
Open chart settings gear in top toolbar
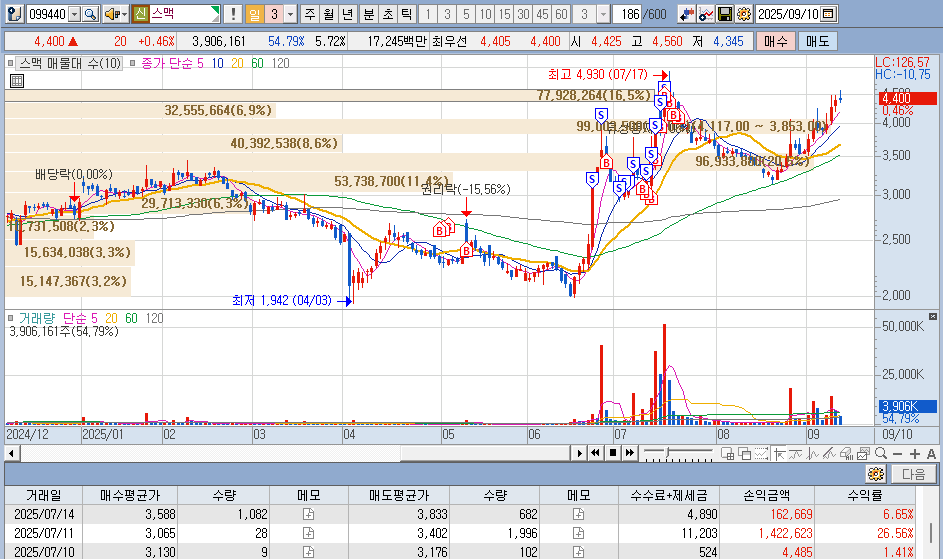click(744, 14)
